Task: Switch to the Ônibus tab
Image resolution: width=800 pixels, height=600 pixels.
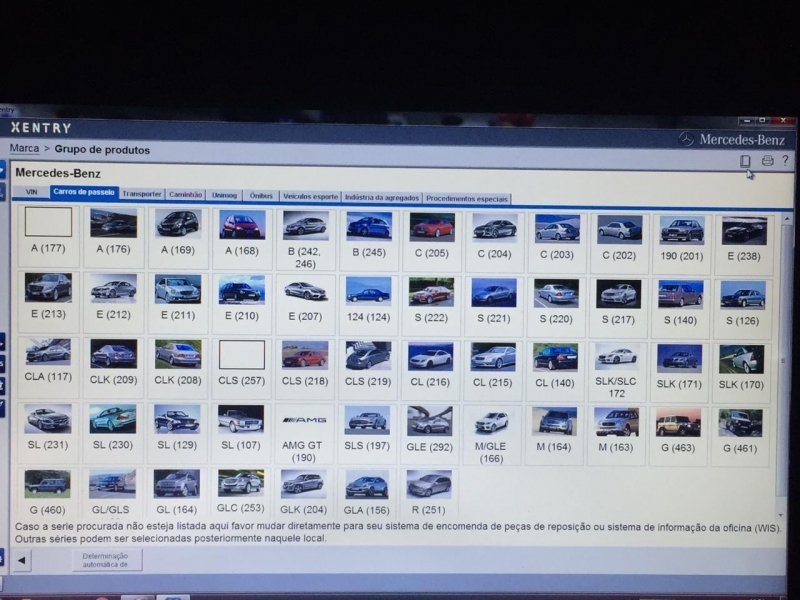Action: [x=261, y=196]
